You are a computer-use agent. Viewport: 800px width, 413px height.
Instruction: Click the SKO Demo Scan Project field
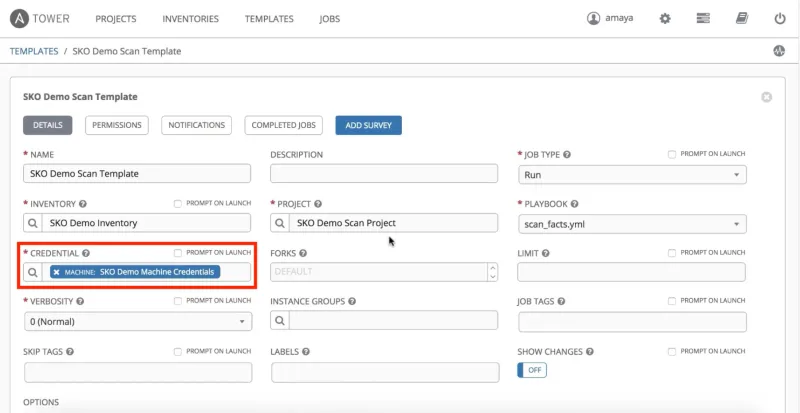(x=393, y=223)
